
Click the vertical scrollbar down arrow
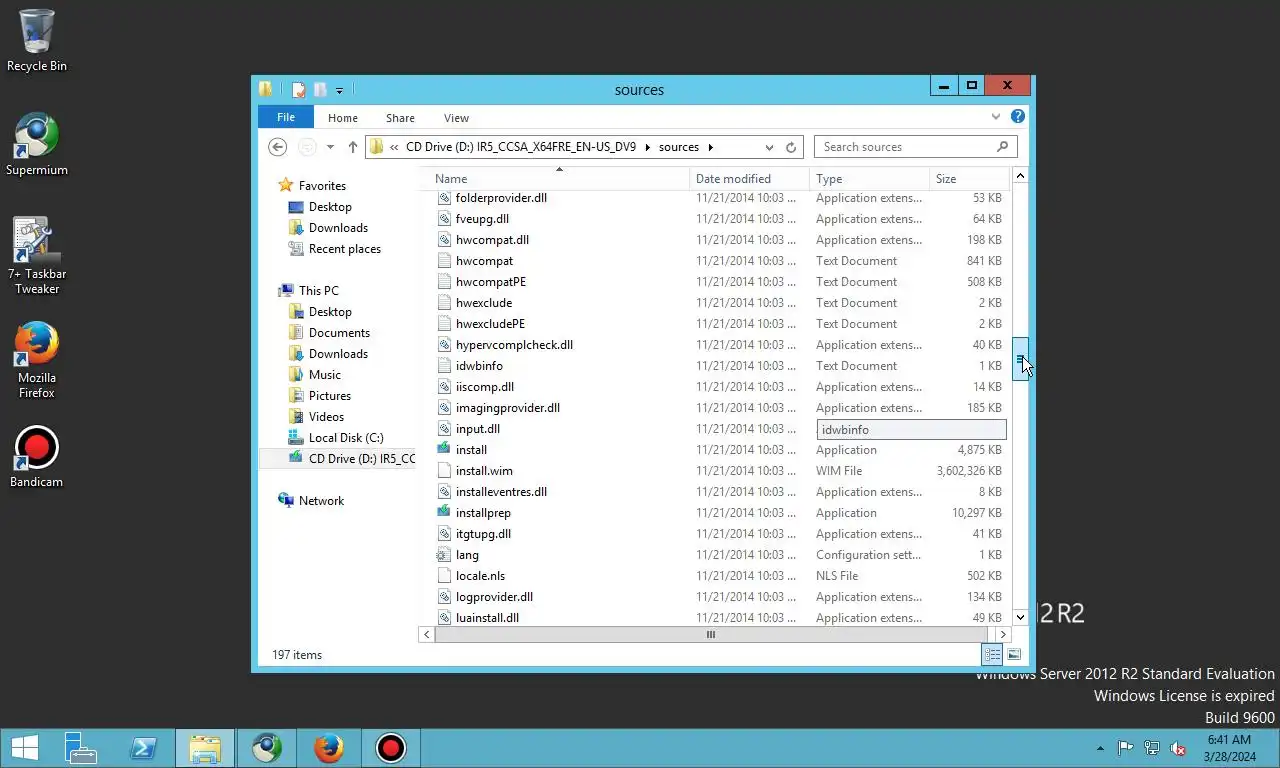click(x=1020, y=617)
